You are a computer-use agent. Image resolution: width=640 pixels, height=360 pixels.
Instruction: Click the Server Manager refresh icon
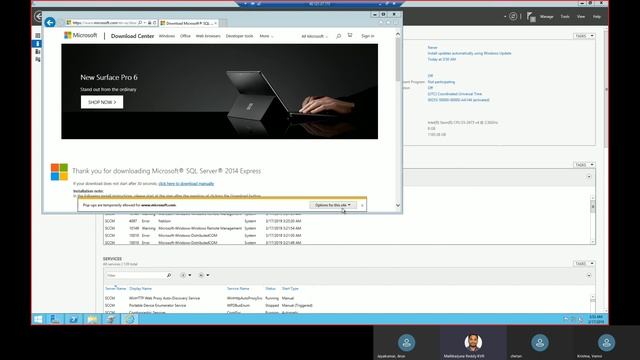click(513, 16)
